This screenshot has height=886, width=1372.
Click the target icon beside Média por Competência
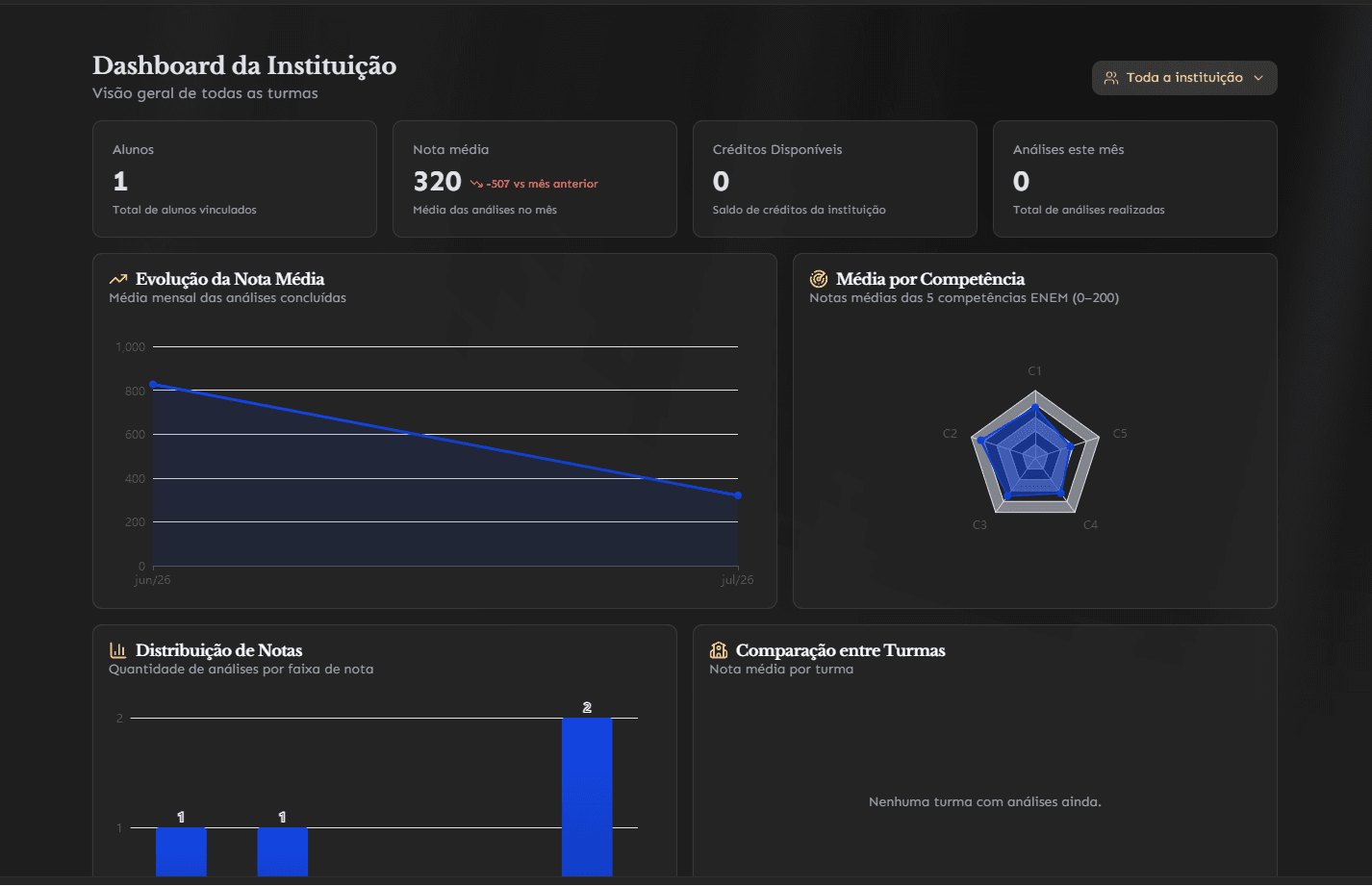click(819, 279)
